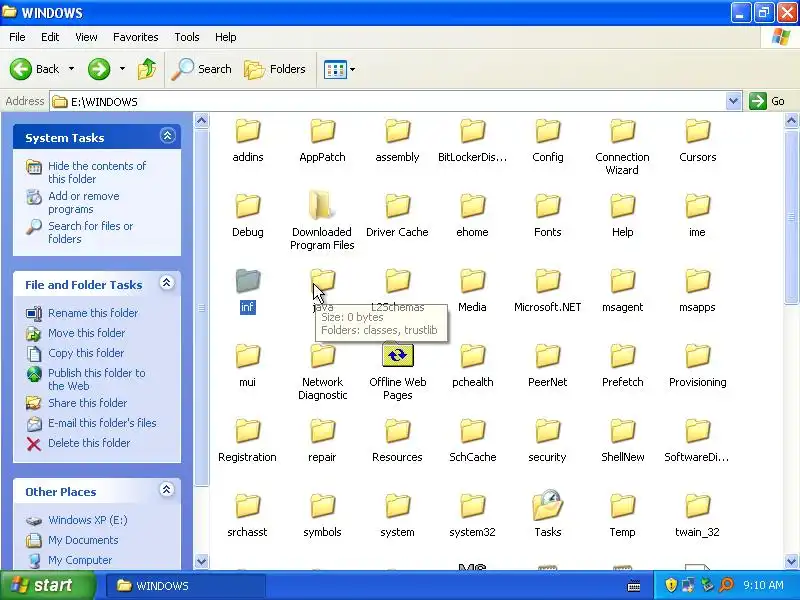Click Share this folder
The height and width of the screenshot is (600, 800).
coord(87,403)
